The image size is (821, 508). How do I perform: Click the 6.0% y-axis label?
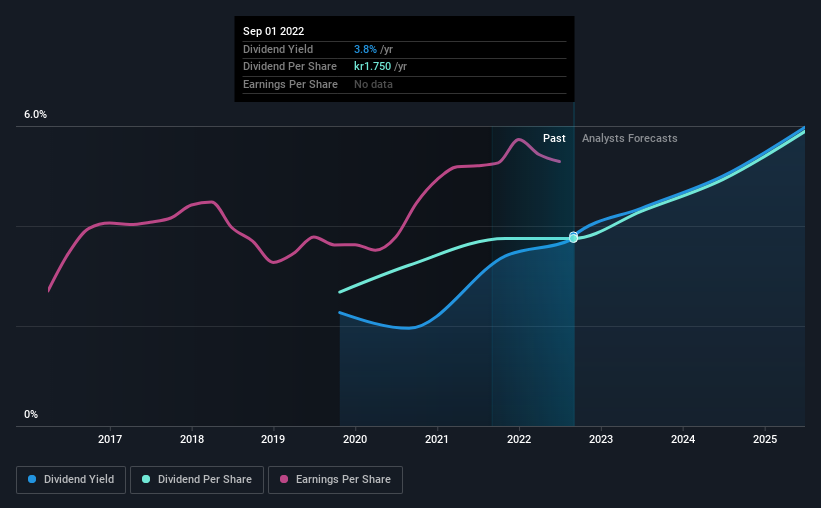click(35, 115)
